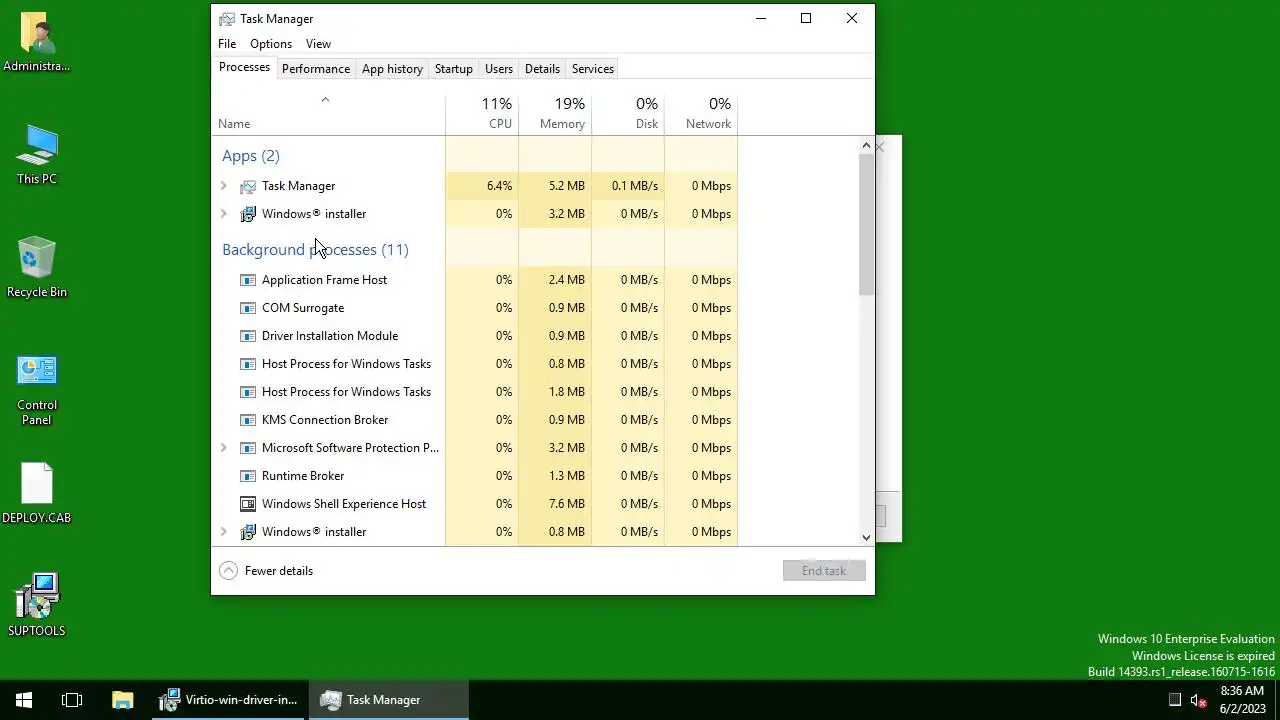Click the scrollbar up arrow in process list
The image size is (1280, 720).
(866, 146)
